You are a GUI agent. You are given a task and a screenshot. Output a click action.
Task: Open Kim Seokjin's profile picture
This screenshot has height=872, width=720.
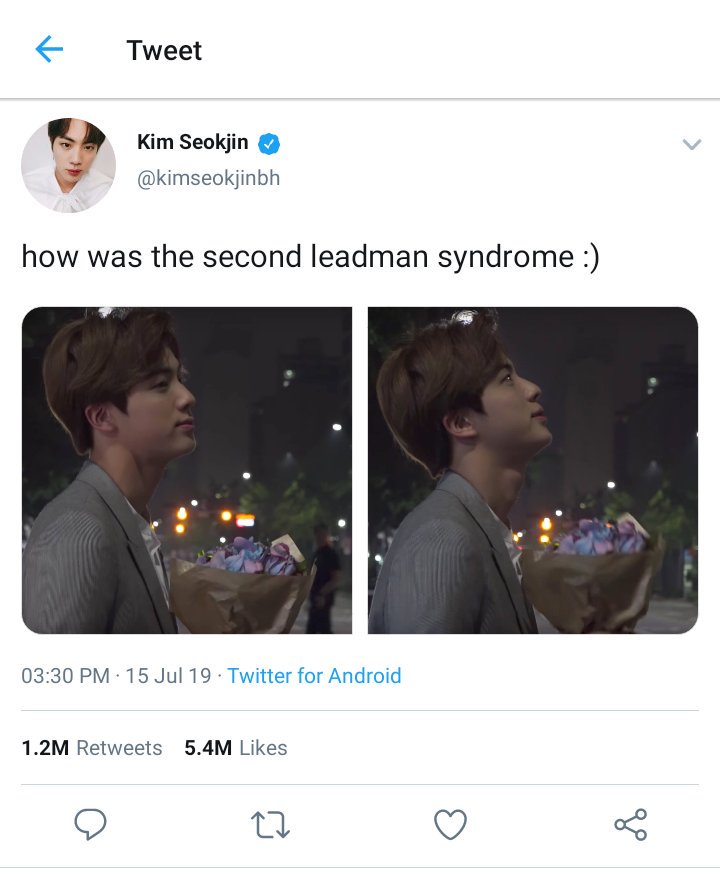click(68, 165)
